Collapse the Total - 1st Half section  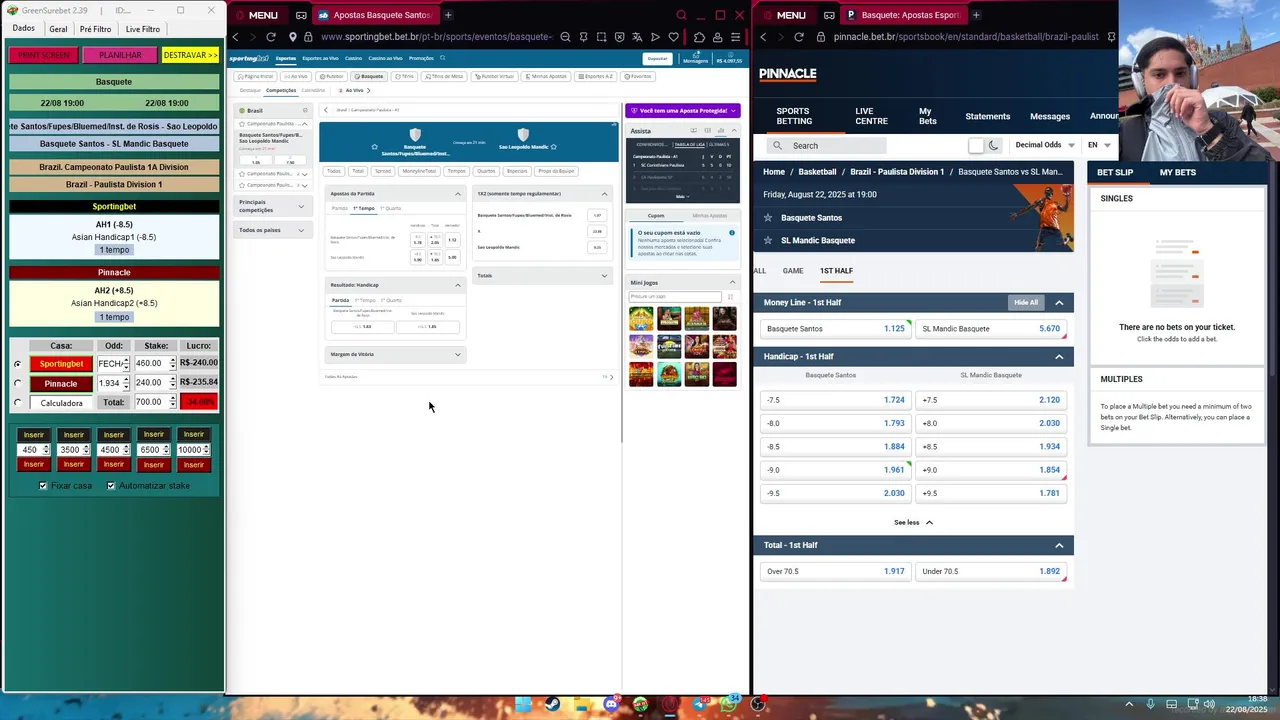tap(1059, 545)
